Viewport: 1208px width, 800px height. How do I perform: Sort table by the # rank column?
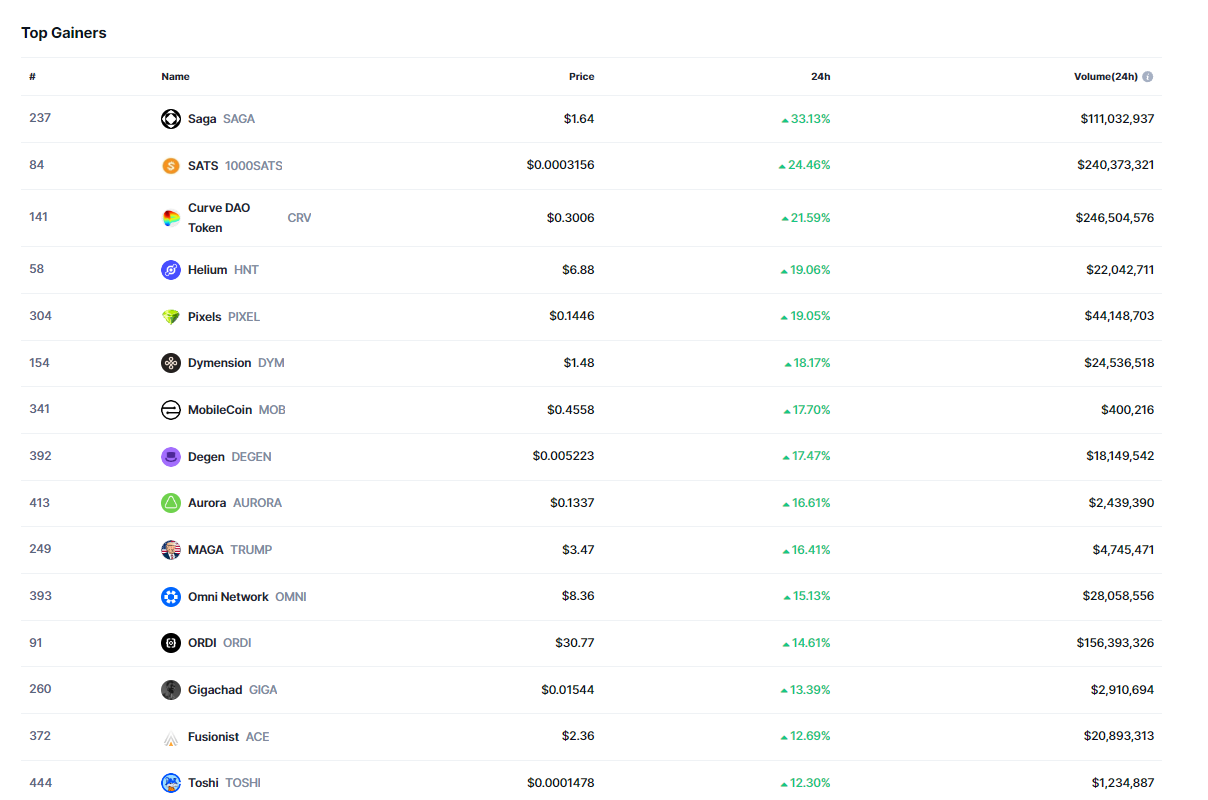33,77
